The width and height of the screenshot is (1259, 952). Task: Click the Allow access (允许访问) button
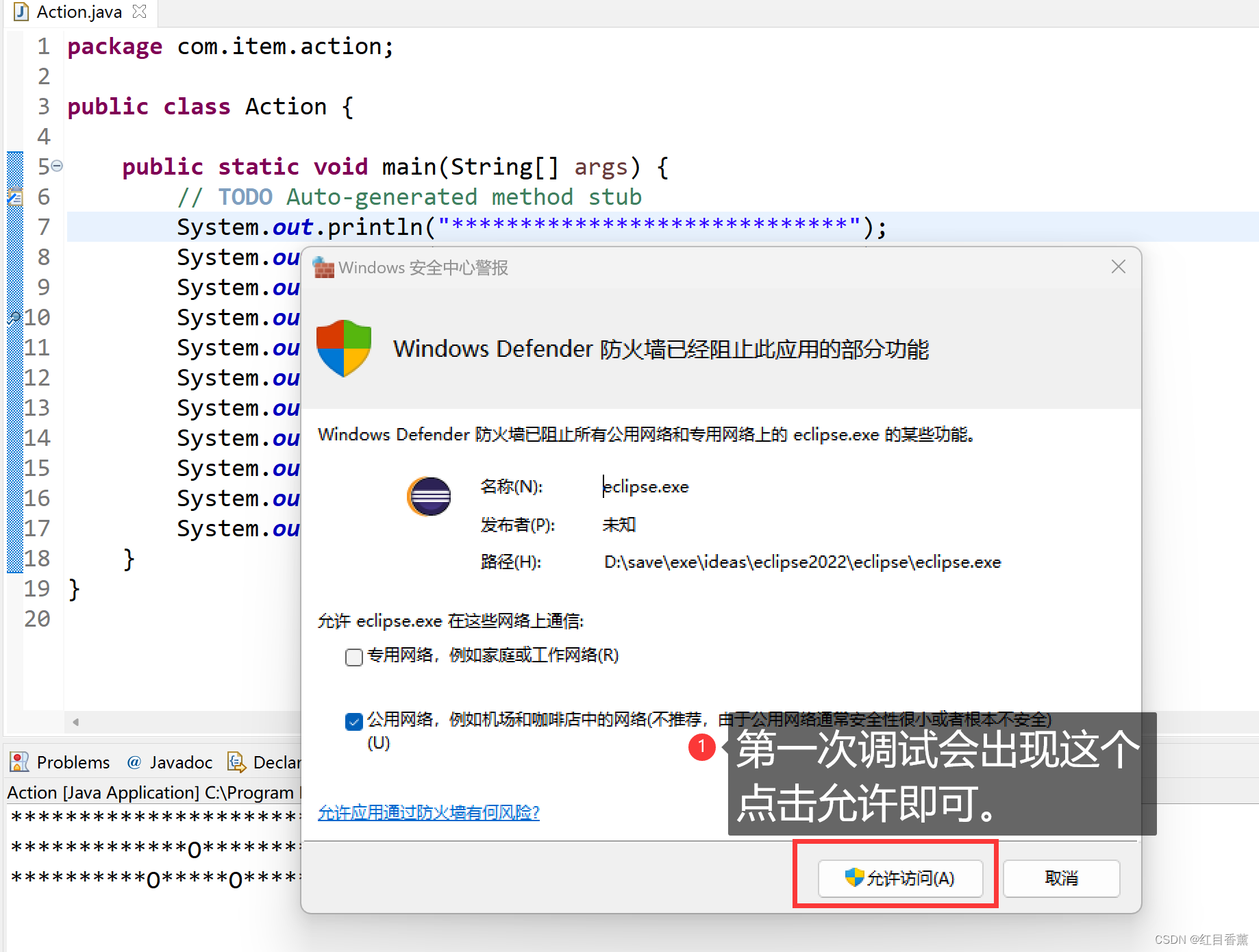tap(900, 878)
